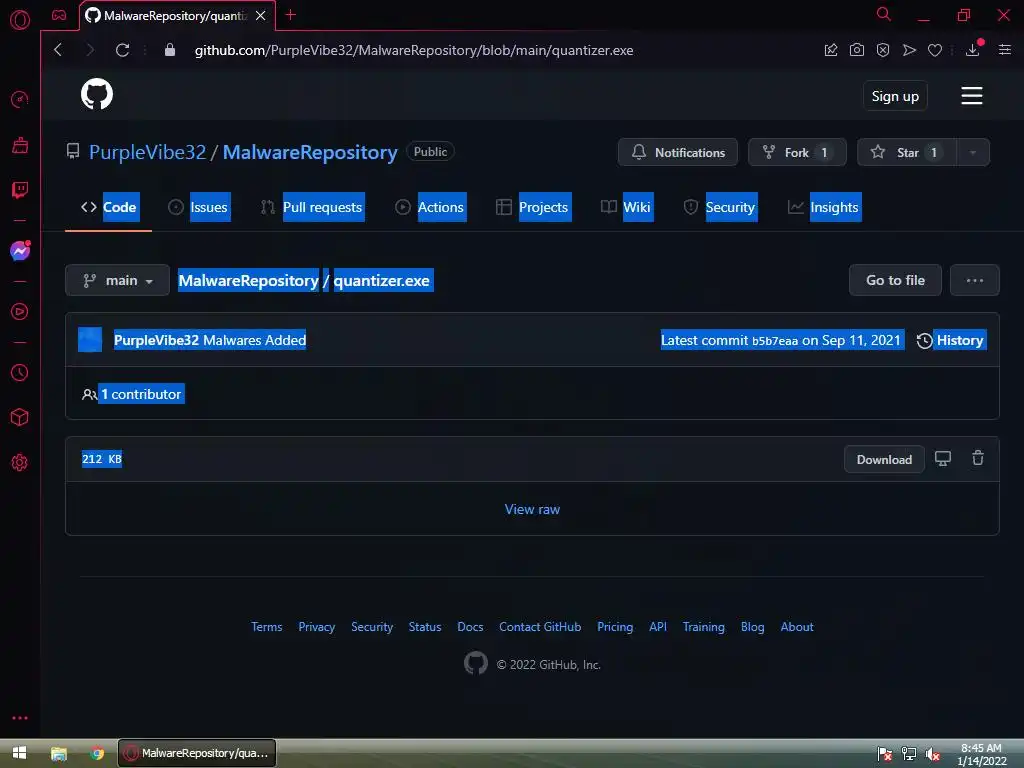The width and height of the screenshot is (1024, 768).
Task: Open the Pricing footer link
Action: coord(615,627)
